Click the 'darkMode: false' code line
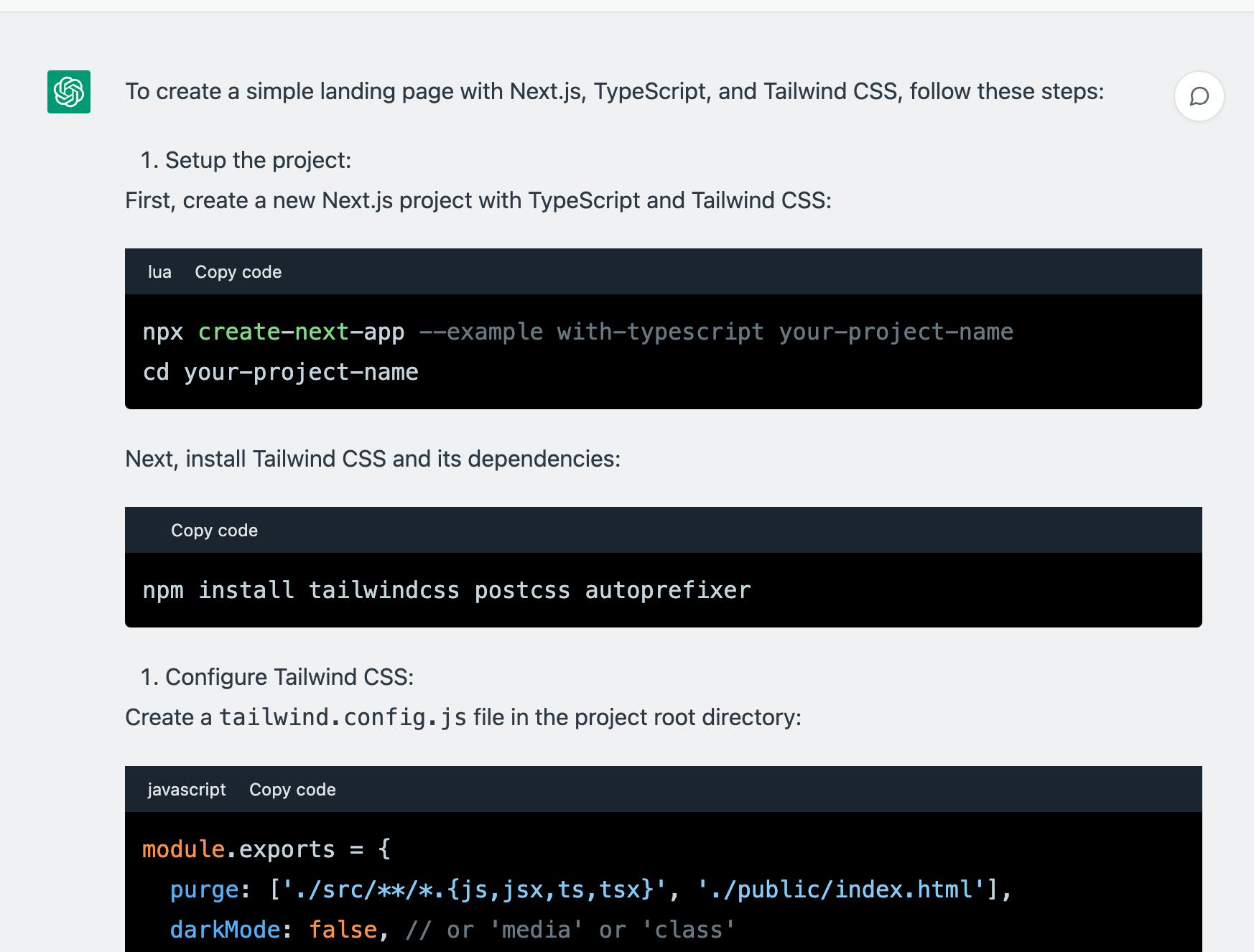 point(452,930)
